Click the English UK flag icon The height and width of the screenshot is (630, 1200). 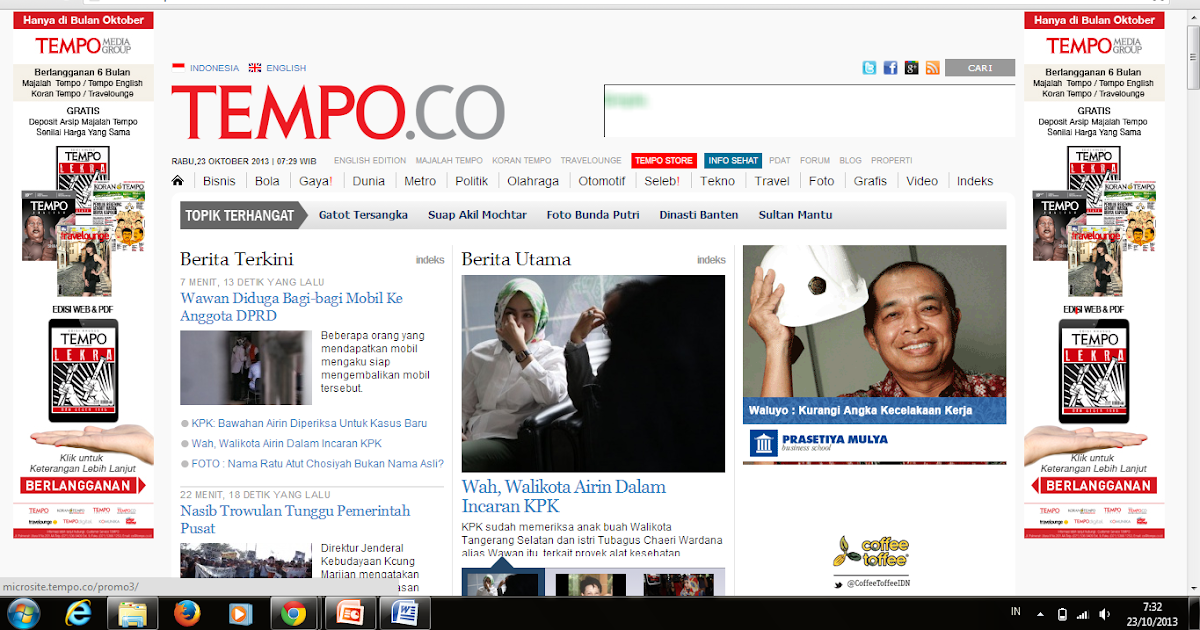click(x=254, y=68)
